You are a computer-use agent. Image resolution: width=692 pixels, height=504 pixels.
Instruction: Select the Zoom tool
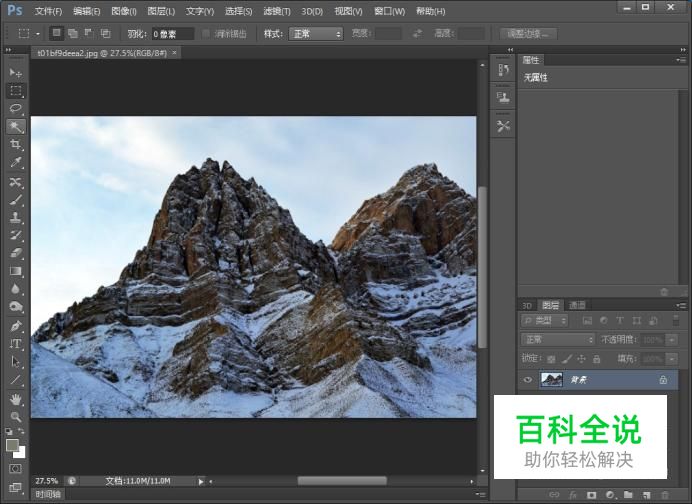coord(16,417)
